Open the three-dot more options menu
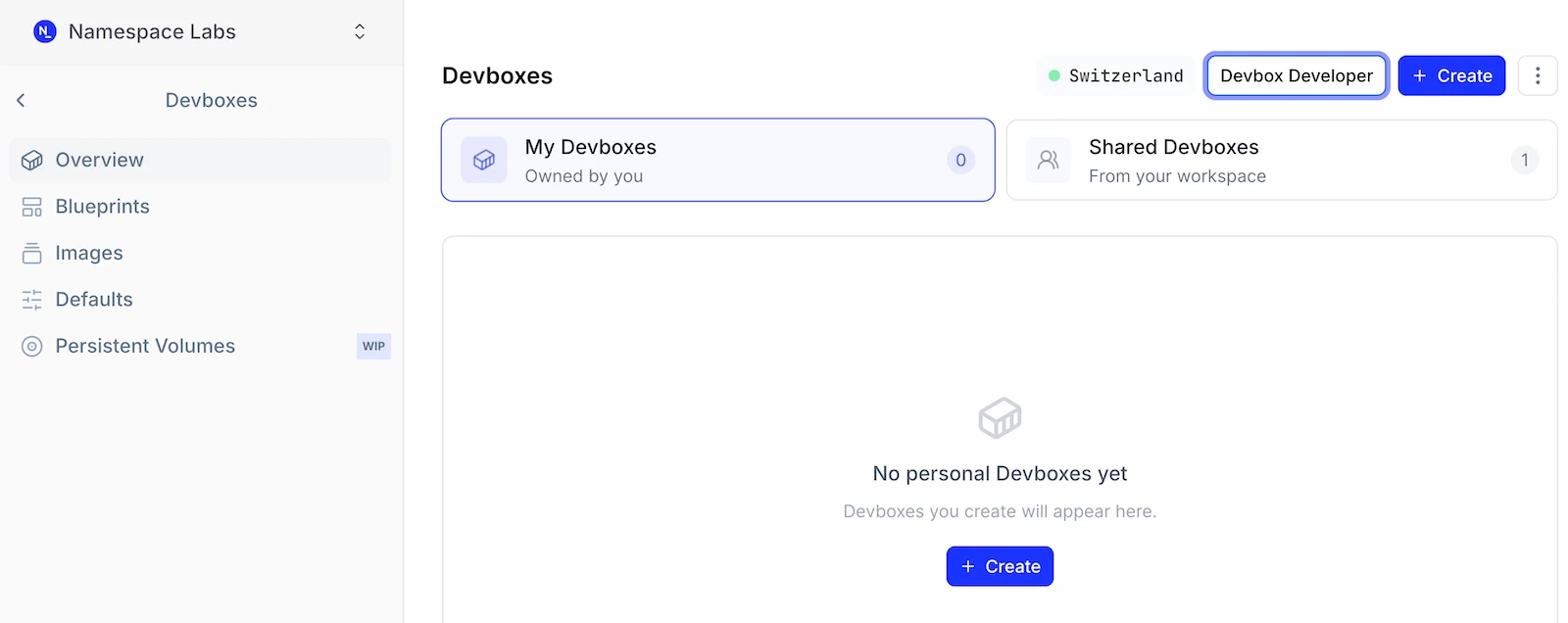This screenshot has width=1568, height=623. pos(1538,75)
